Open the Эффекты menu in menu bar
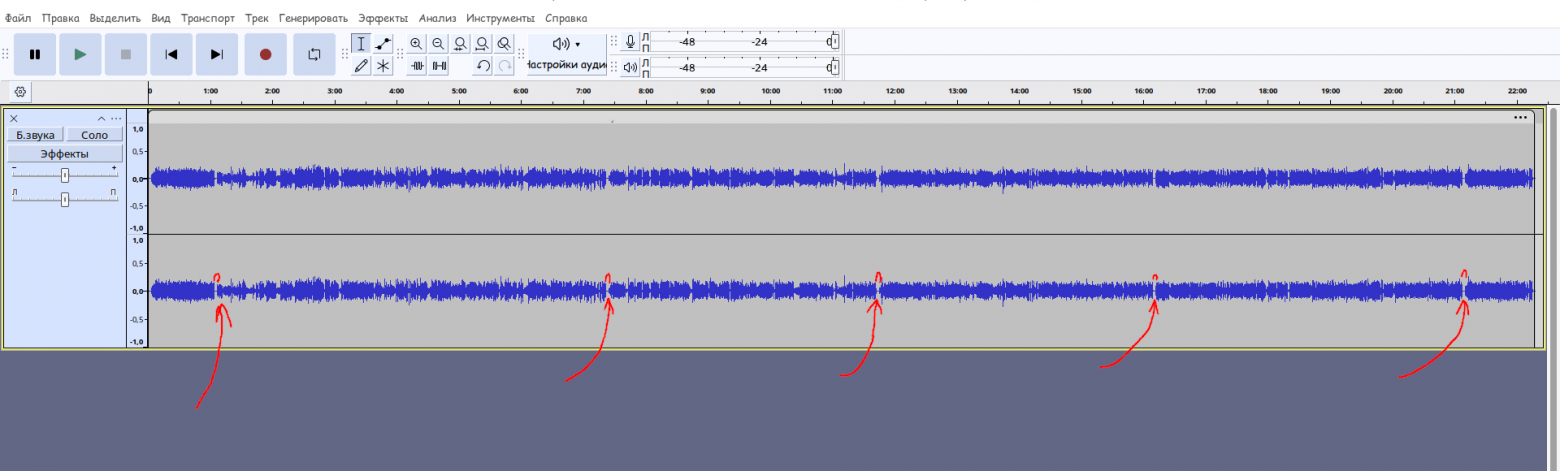Image resolution: width=1560 pixels, height=471 pixels. click(383, 19)
